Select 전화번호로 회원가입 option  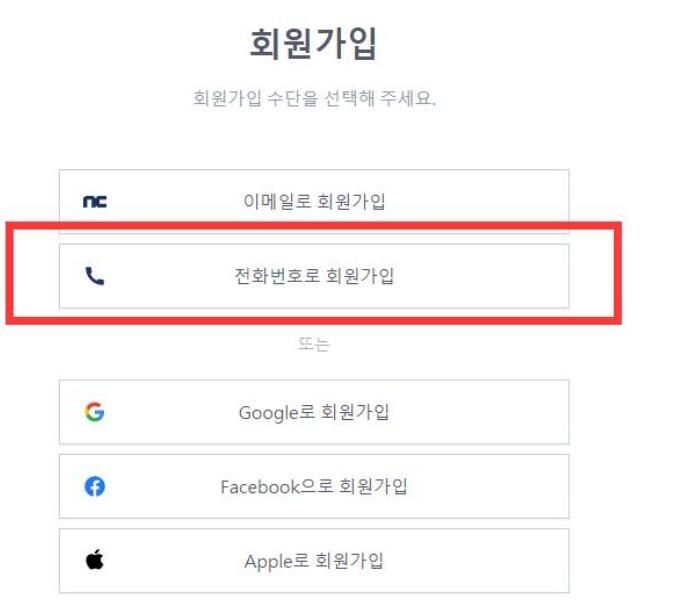(x=314, y=276)
